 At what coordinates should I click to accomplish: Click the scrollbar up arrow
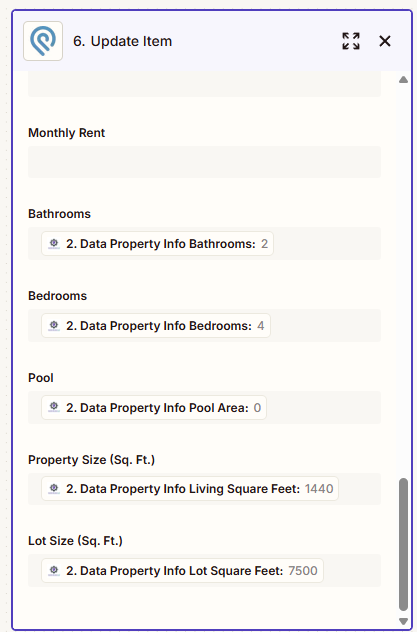[x=403, y=80]
